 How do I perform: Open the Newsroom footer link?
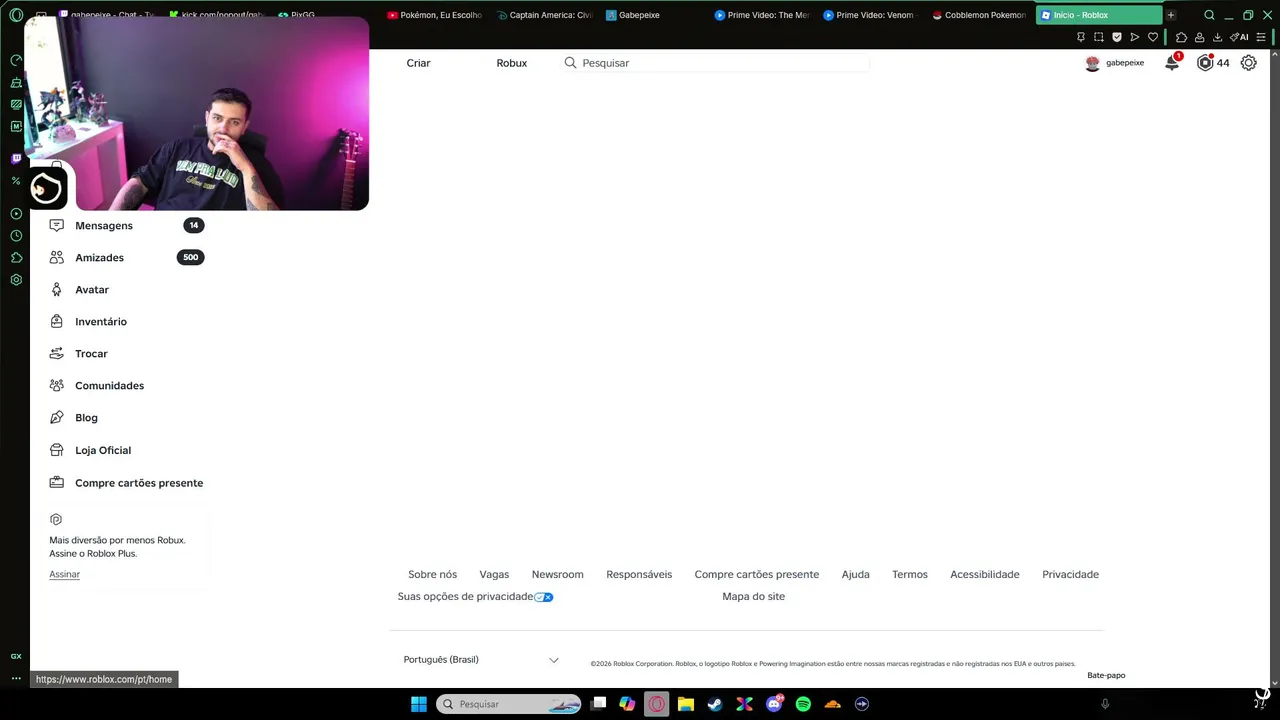point(557,575)
